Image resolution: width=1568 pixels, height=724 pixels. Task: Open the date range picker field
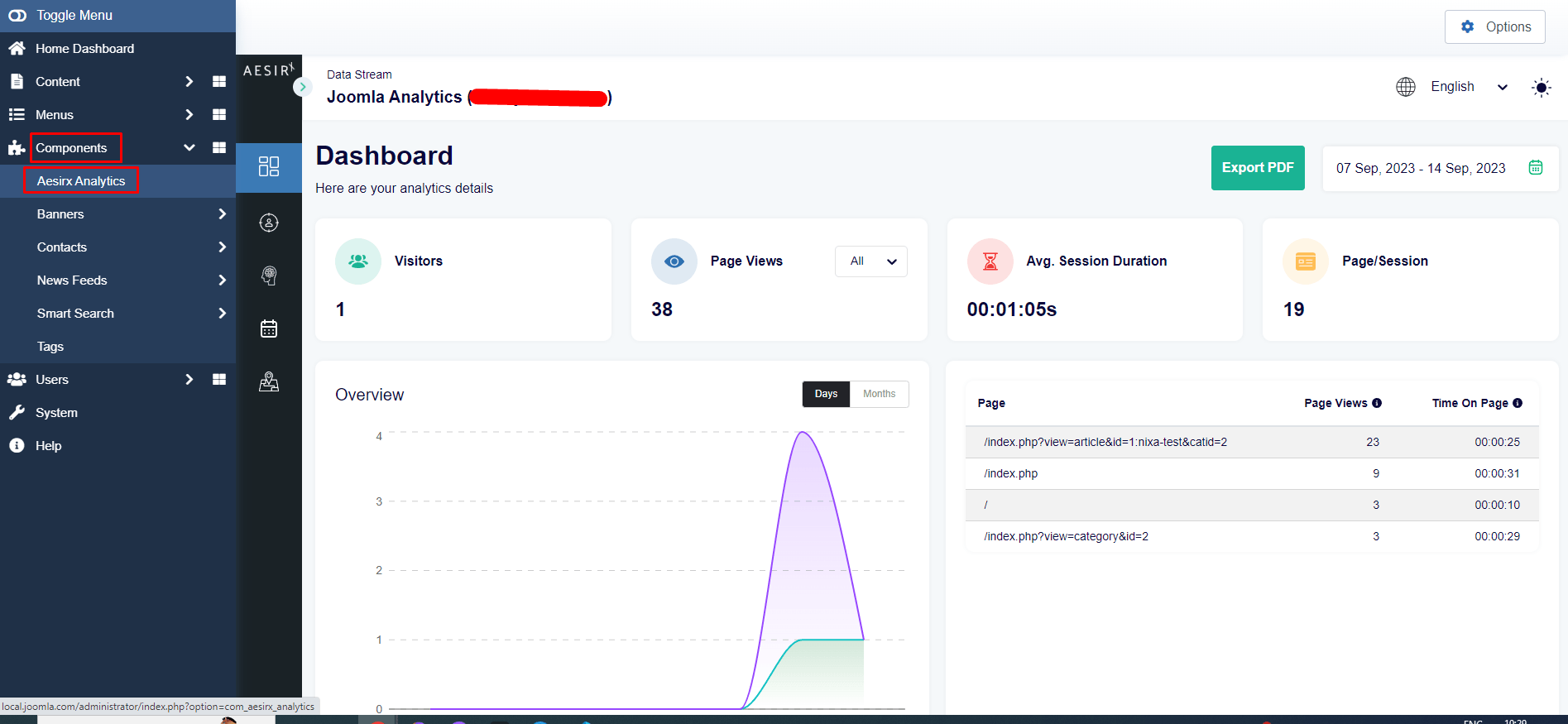[1441, 168]
